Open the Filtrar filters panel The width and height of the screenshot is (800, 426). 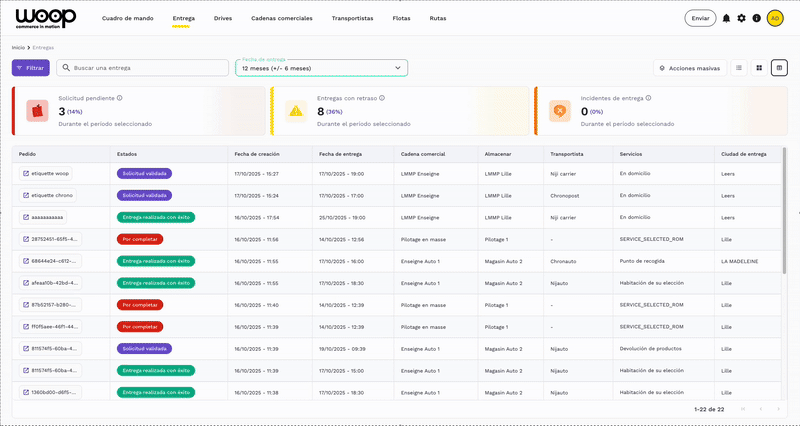click(31, 68)
